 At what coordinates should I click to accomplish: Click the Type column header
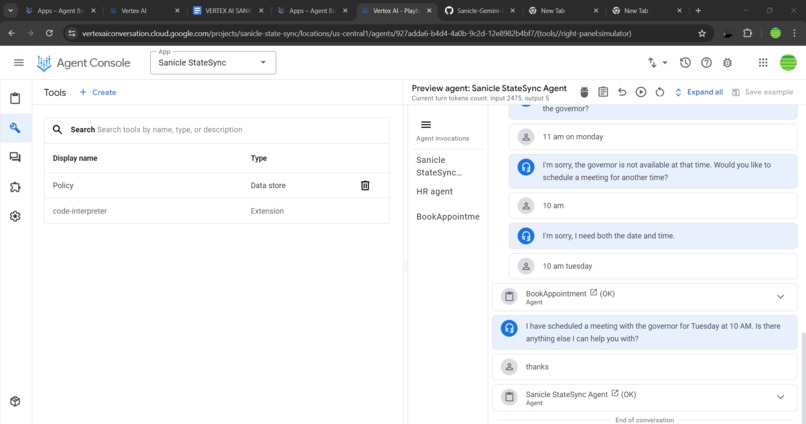[259, 158]
